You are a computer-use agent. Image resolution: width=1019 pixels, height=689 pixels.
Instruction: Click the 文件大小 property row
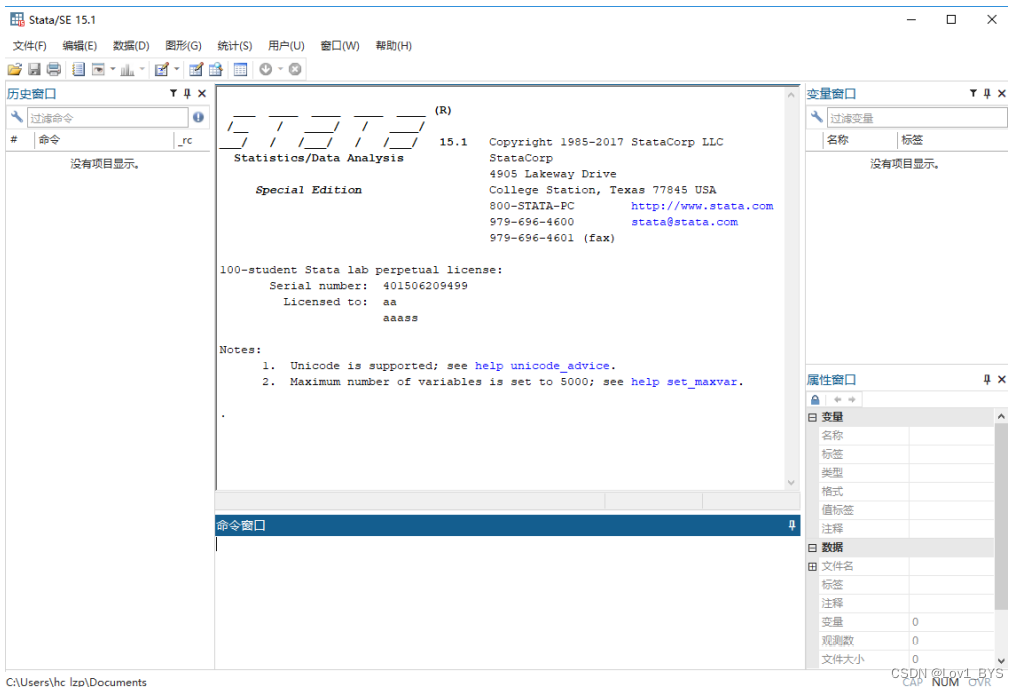[x=907, y=660]
